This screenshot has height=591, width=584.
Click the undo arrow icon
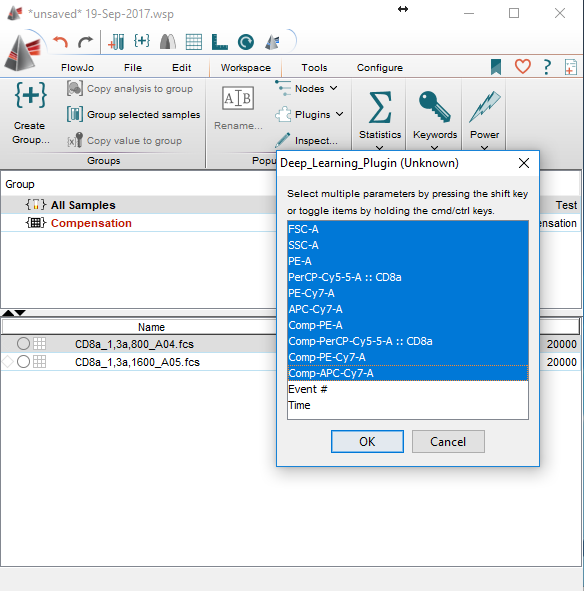click(60, 42)
